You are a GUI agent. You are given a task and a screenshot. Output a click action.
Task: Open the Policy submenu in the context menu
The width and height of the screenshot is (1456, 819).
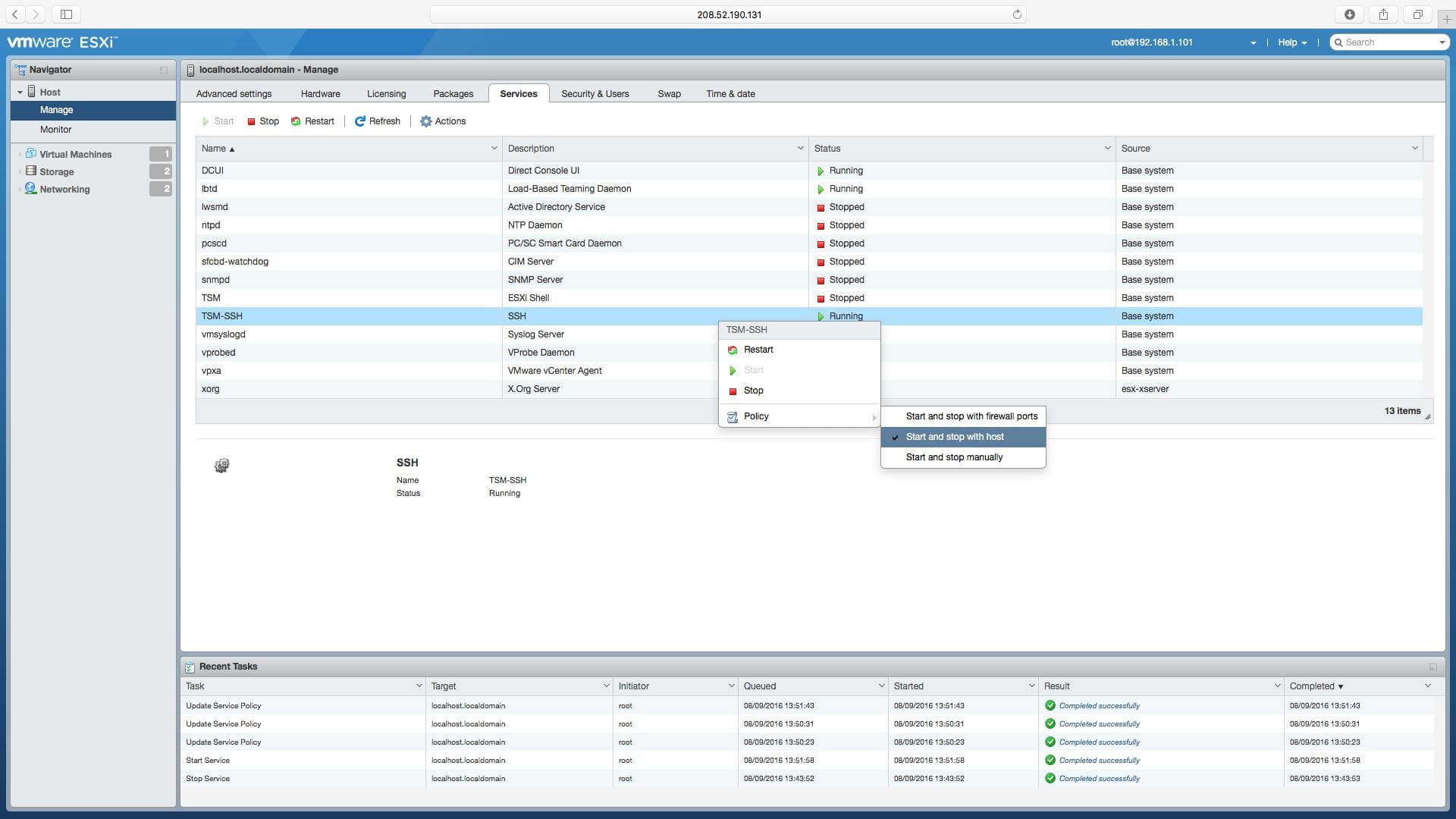pyautogui.click(x=756, y=416)
